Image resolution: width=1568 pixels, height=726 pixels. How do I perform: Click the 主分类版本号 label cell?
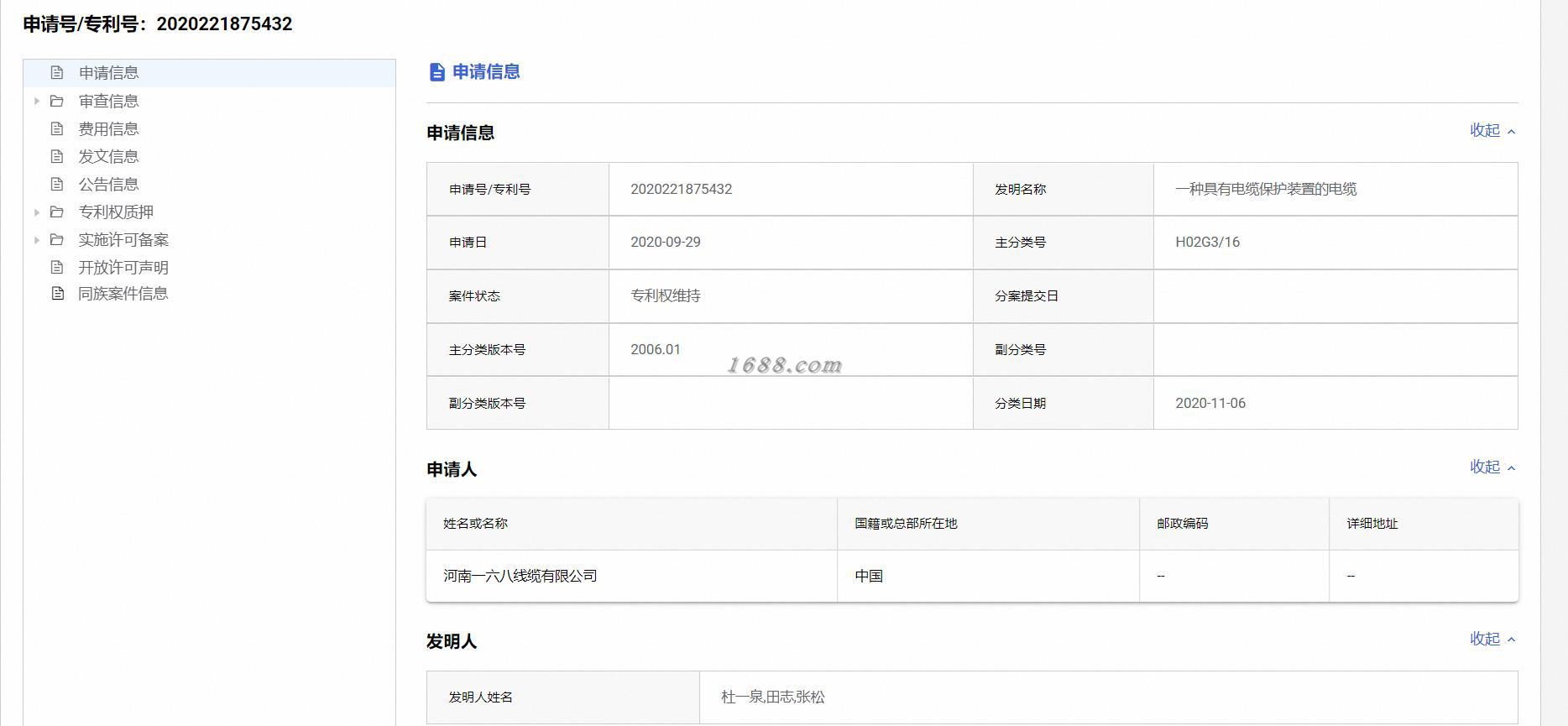tap(518, 349)
